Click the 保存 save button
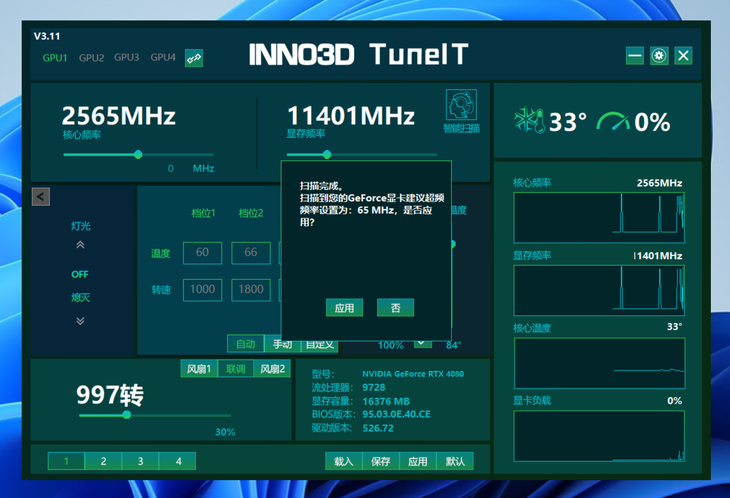Screen dimensions: 730x498 [381, 461]
